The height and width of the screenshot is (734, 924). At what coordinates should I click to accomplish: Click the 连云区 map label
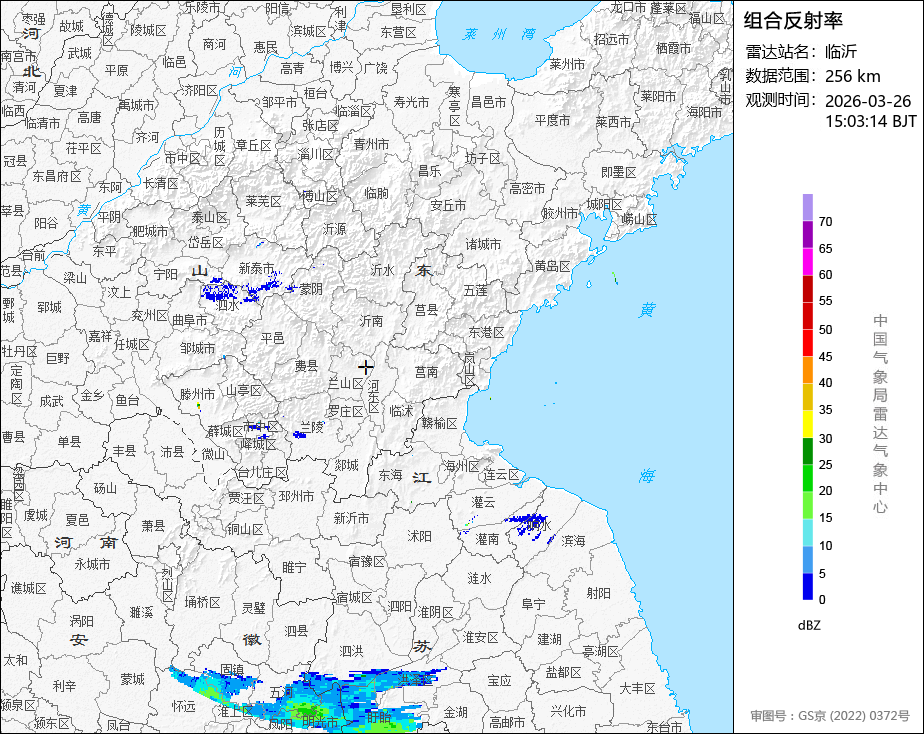click(x=501, y=475)
